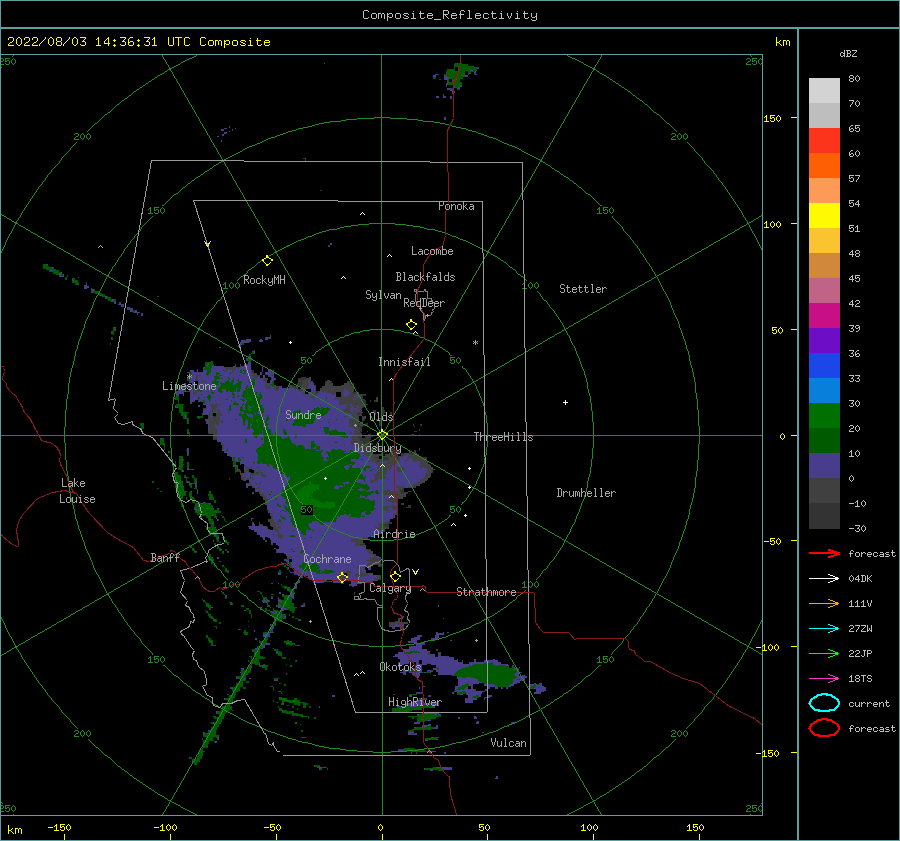Click the Lake Louise label
Viewport: 900px width, 841px height.
77,491
